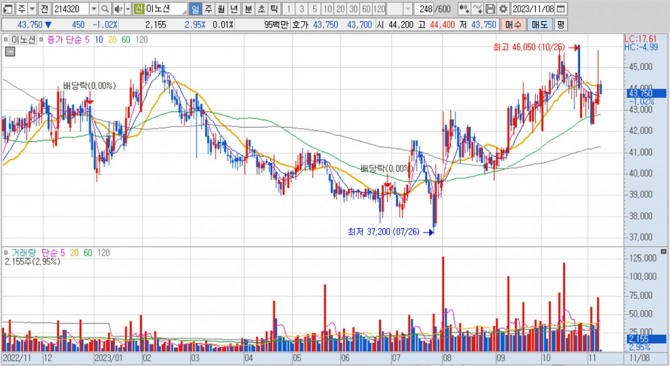Open the chart settings gear icon

[504, 9]
